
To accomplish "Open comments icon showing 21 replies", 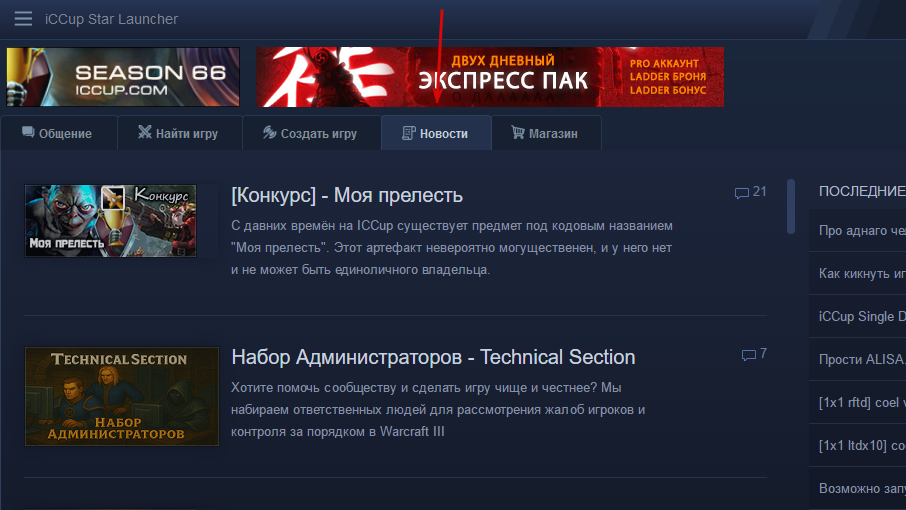I will coord(741,193).
